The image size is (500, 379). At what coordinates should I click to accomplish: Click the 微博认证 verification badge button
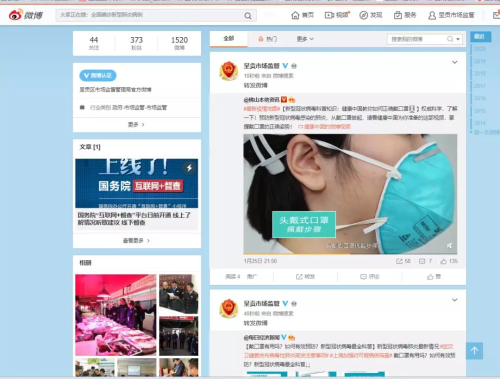pyautogui.click(x=98, y=76)
